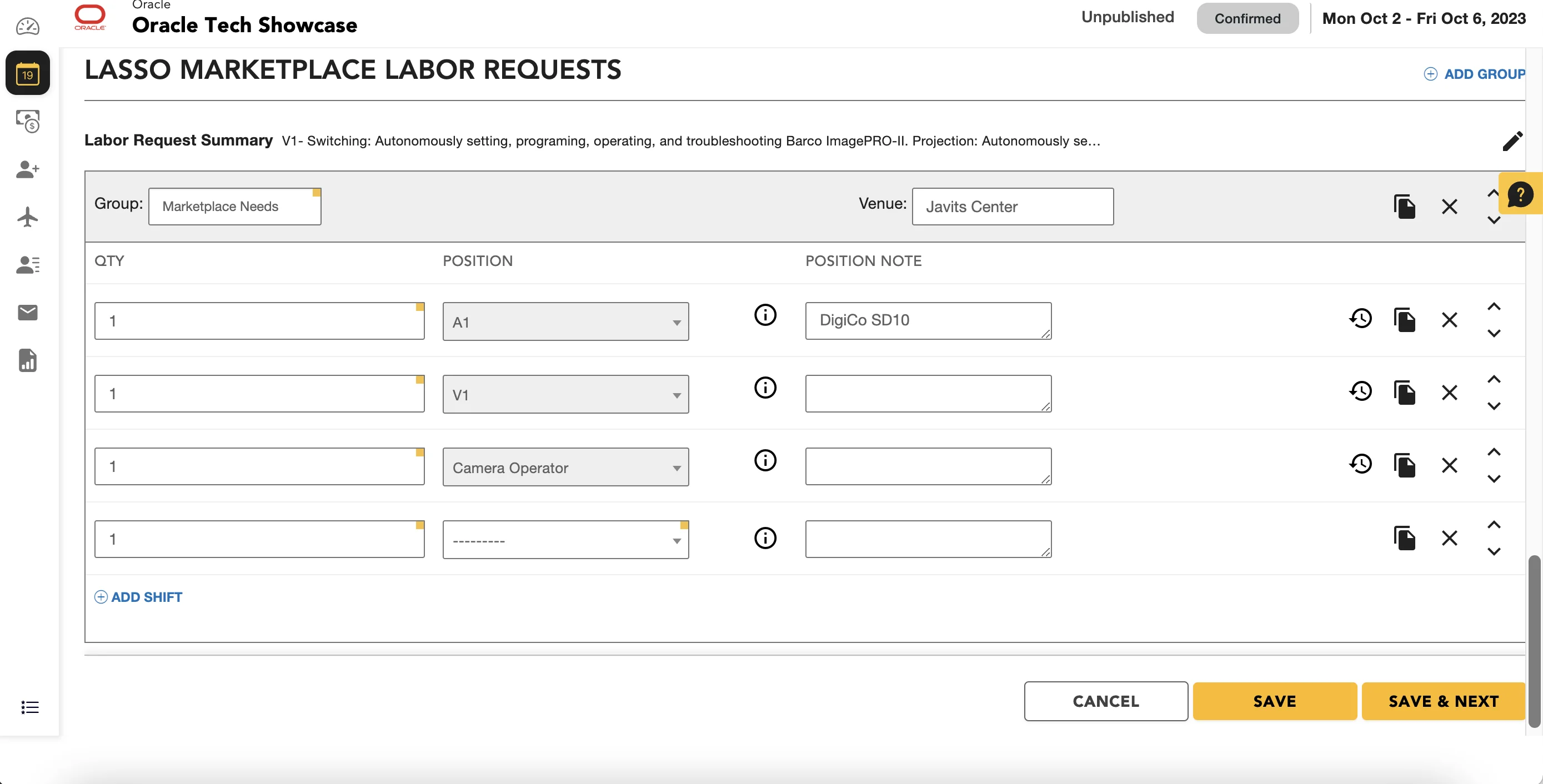Duplicate the A1 position row
Screen dimensions: 1543x784
1405,320
